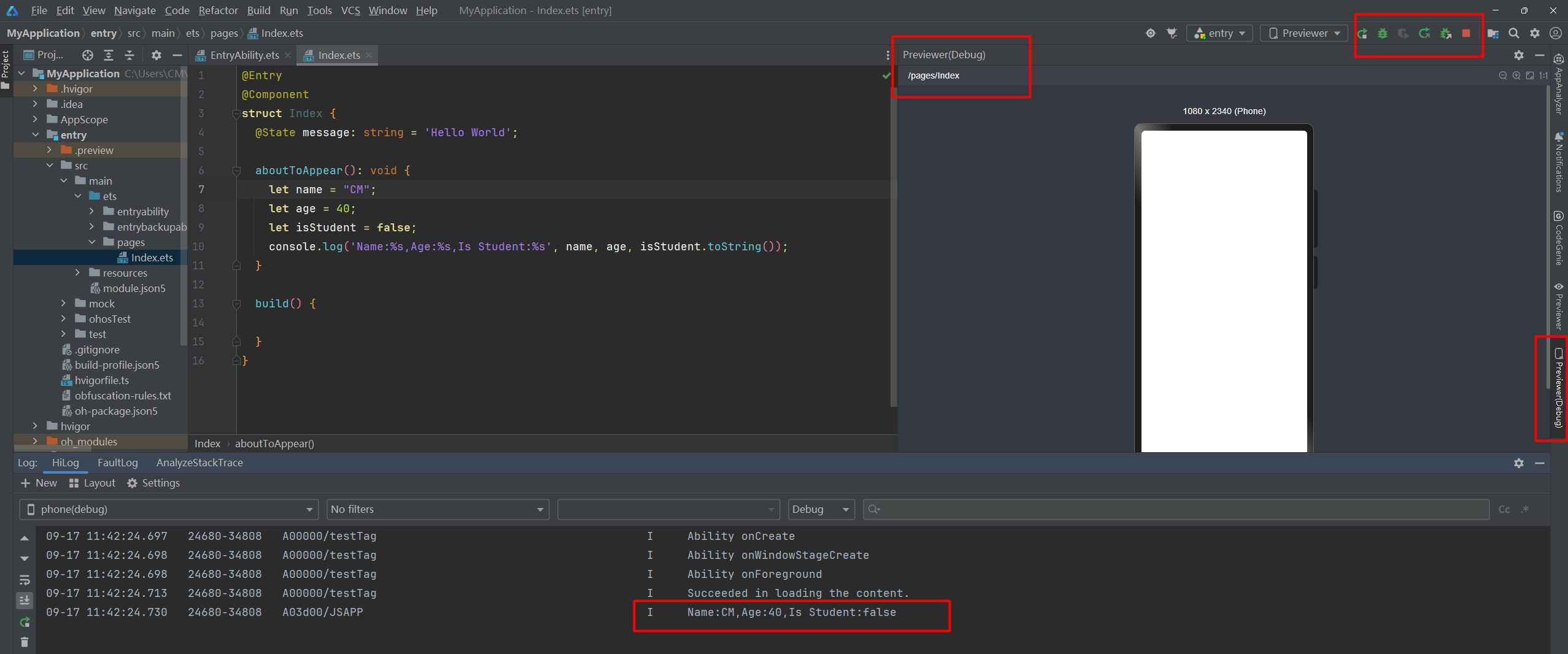Viewport: 1568px width, 654px height.
Task: Click the user account avatar icon
Action: click(x=1556, y=34)
